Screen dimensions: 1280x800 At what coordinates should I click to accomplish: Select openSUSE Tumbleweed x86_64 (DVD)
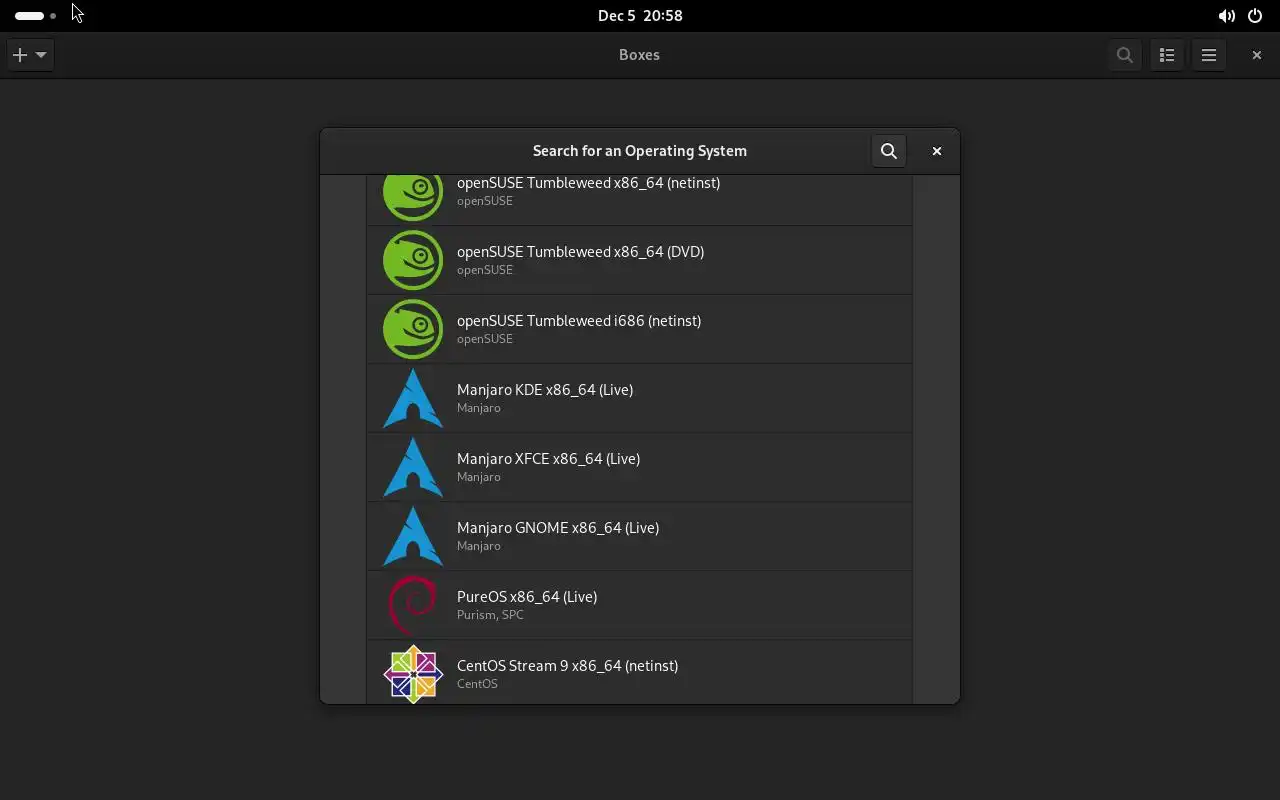(x=640, y=260)
